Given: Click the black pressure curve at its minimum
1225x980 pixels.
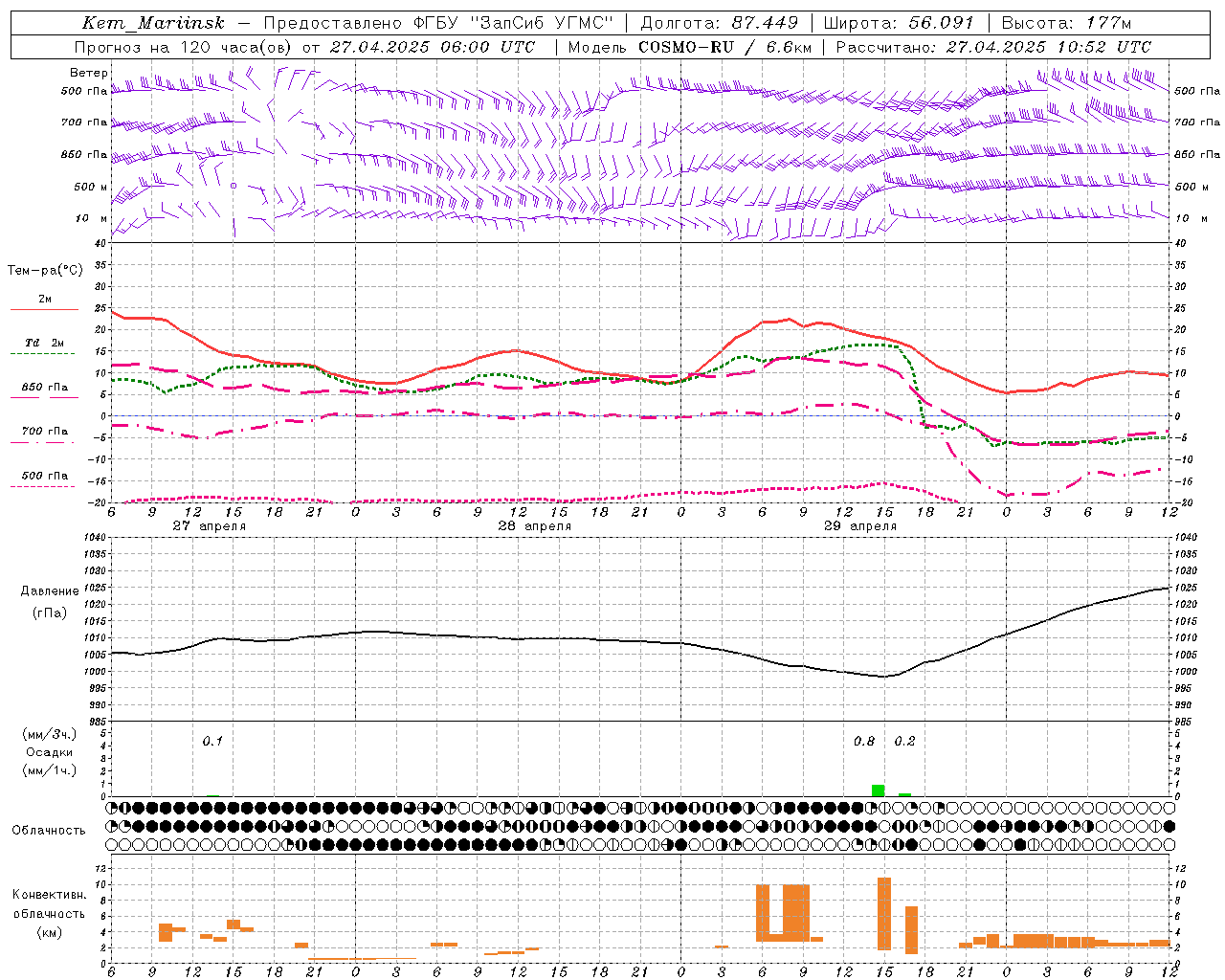Looking at the screenshot, I should click(x=885, y=677).
